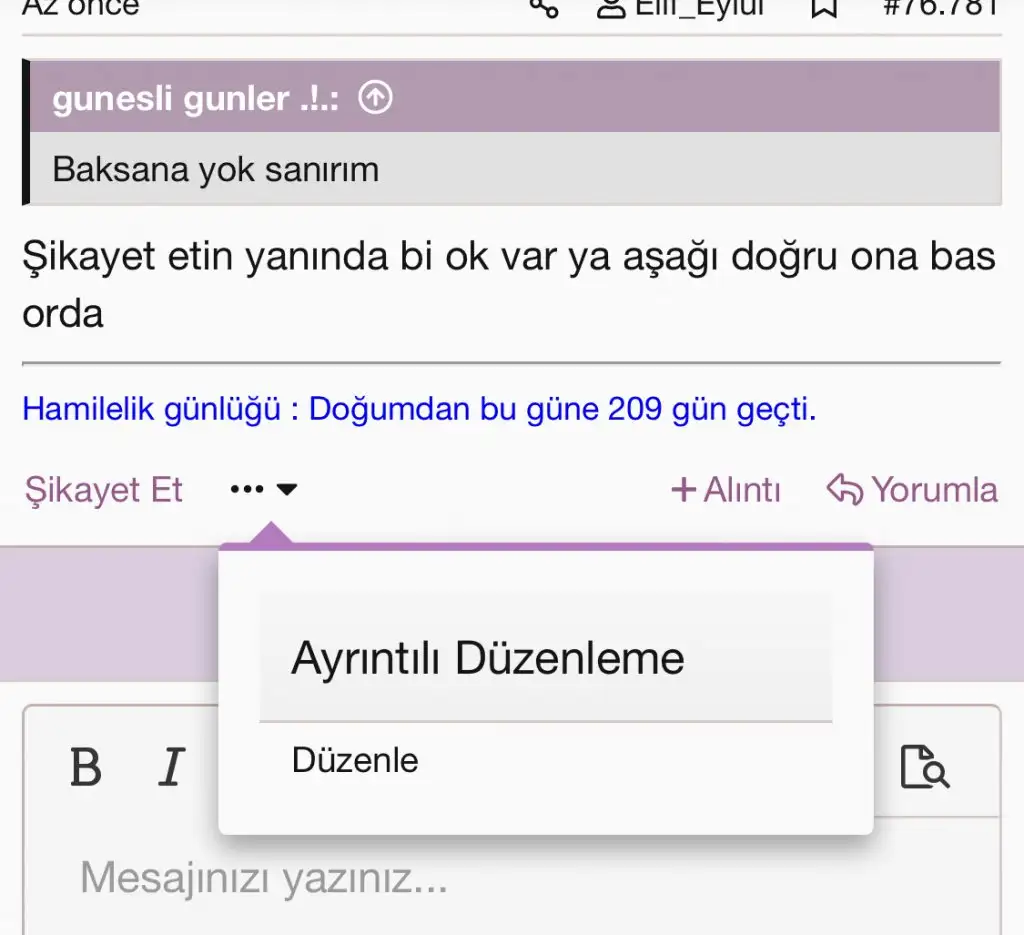Tap the share icon at top
This screenshot has width=1024, height=935.
(x=544, y=8)
